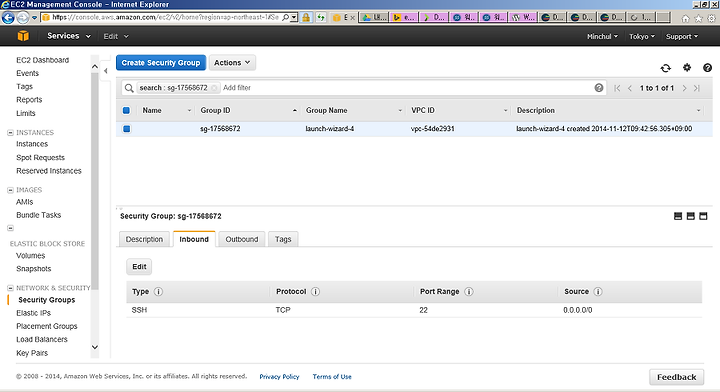Open the Description column dropdown arrow
This screenshot has height=392, width=720.
click(698, 111)
